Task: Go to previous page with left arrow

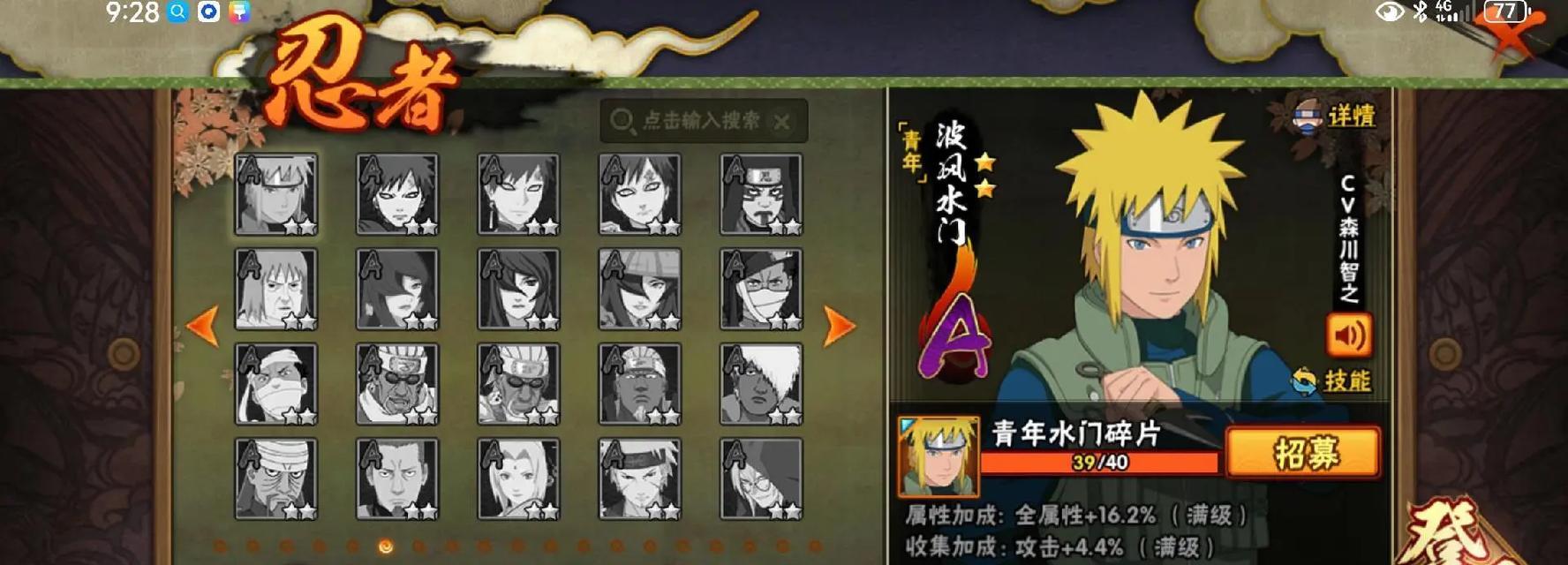Action: pos(203,326)
